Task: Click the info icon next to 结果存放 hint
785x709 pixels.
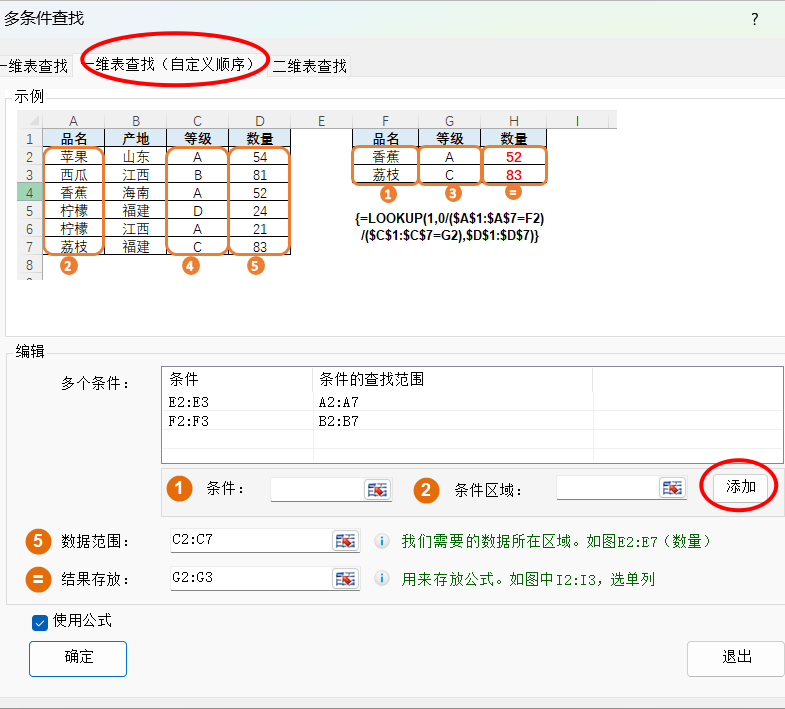Action: (x=382, y=579)
